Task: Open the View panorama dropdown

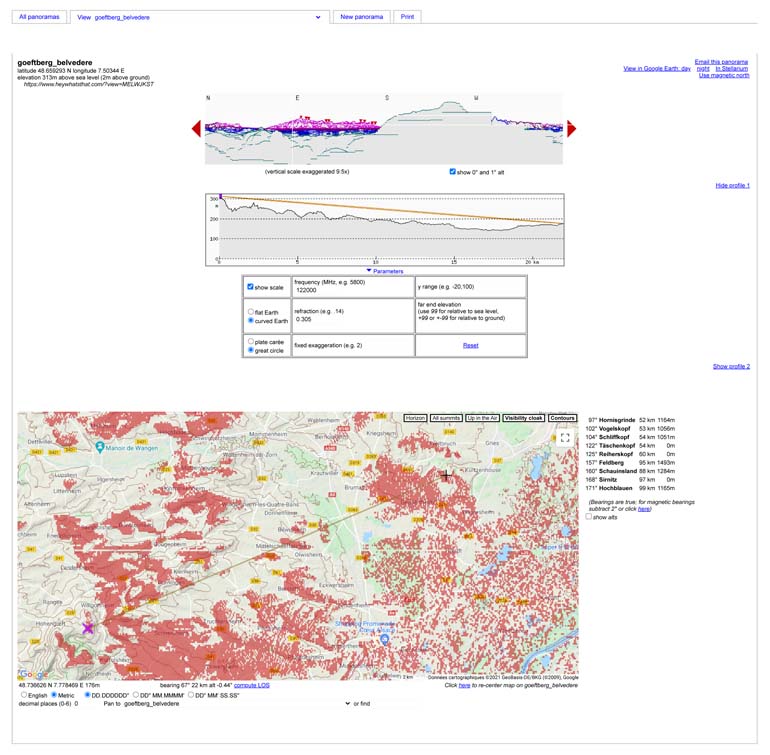Action: pos(200,17)
